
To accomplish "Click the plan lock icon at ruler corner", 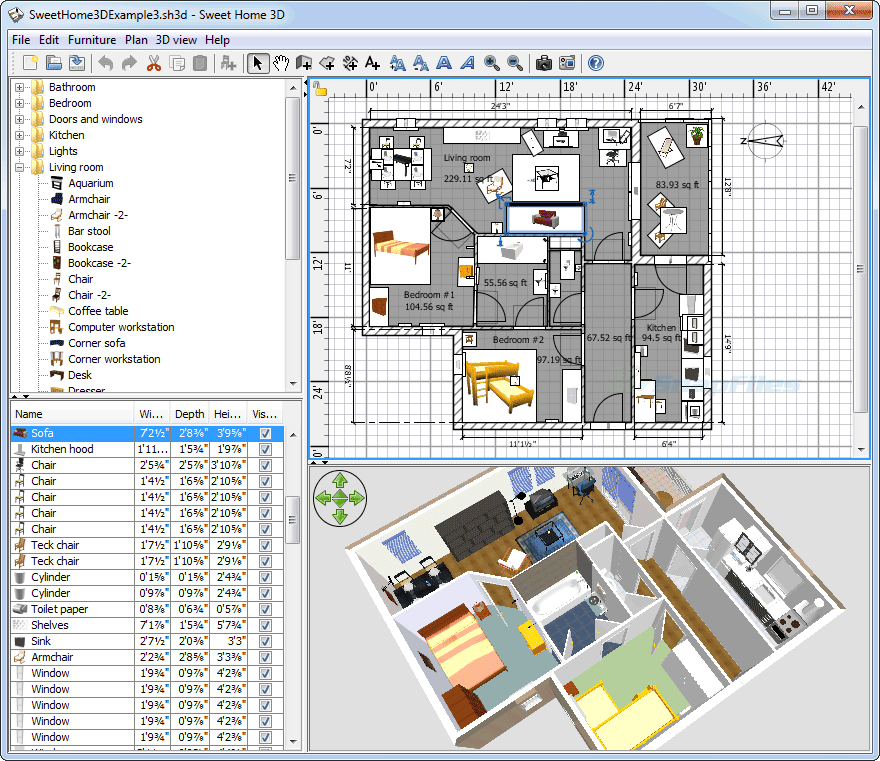I will [320, 88].
